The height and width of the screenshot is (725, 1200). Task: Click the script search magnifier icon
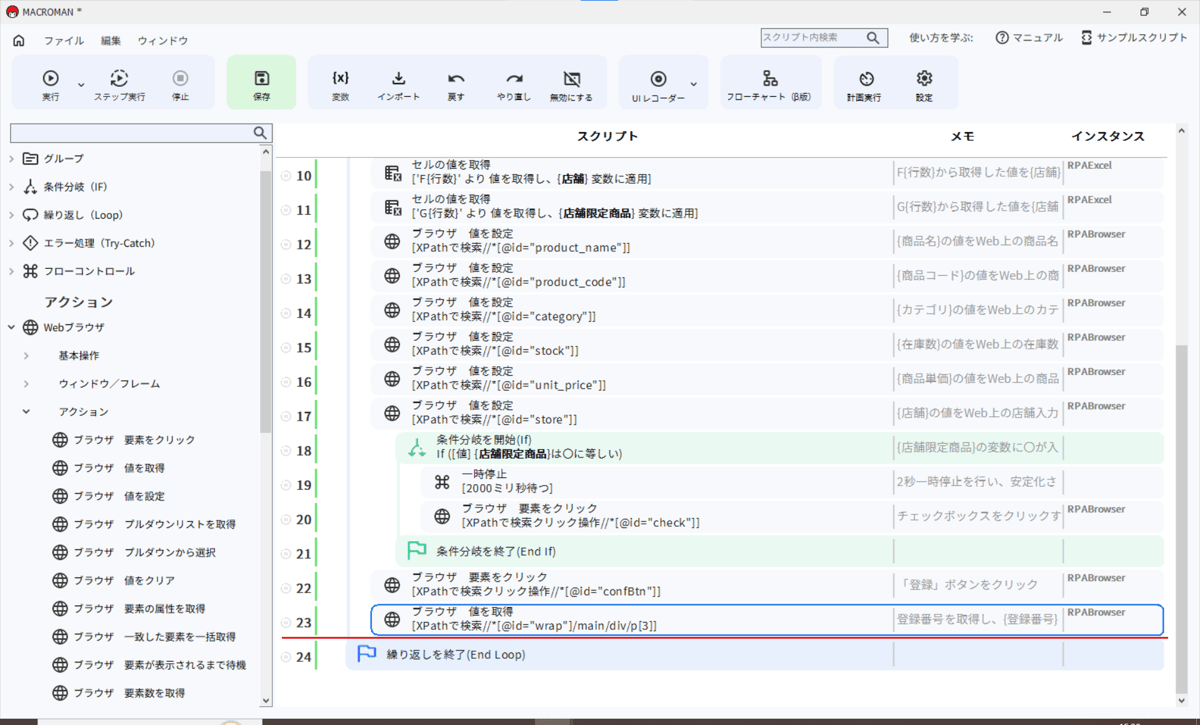(x=875, y=38)
